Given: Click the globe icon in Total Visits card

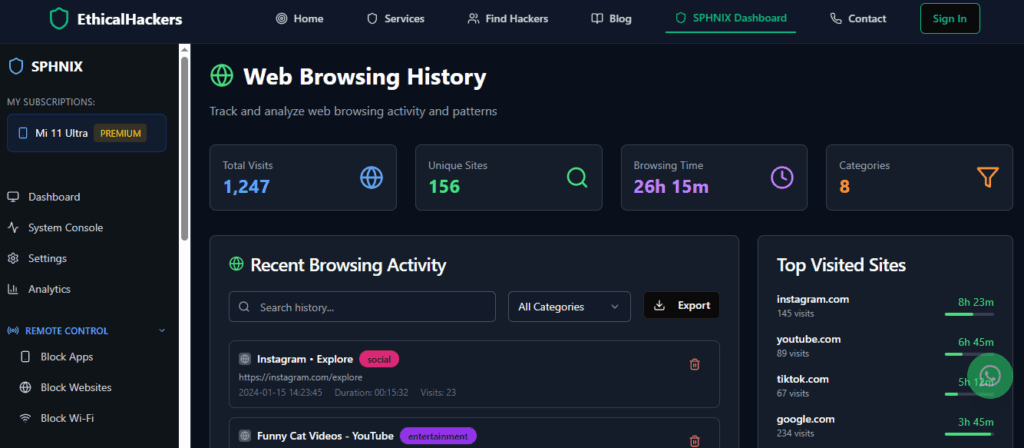Looking at the screenshot, I should pyautogui.click(x=372, y=177).
